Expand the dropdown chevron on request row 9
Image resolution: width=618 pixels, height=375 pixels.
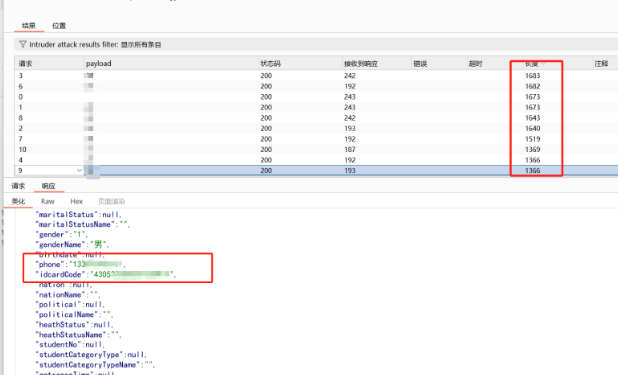point(79,170)
